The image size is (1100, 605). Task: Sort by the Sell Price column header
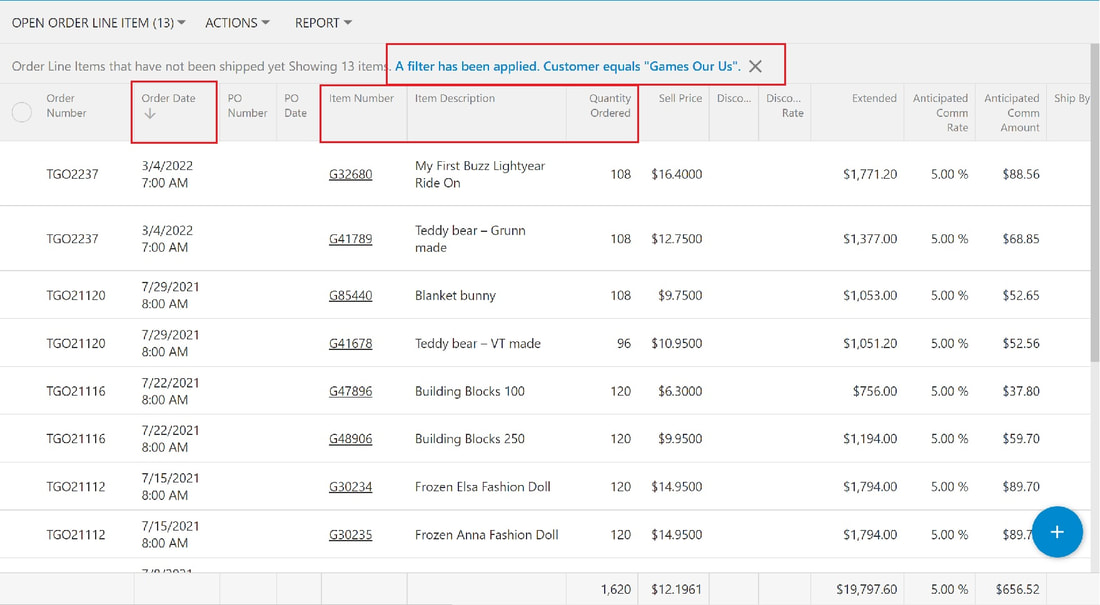pos(680,98)
